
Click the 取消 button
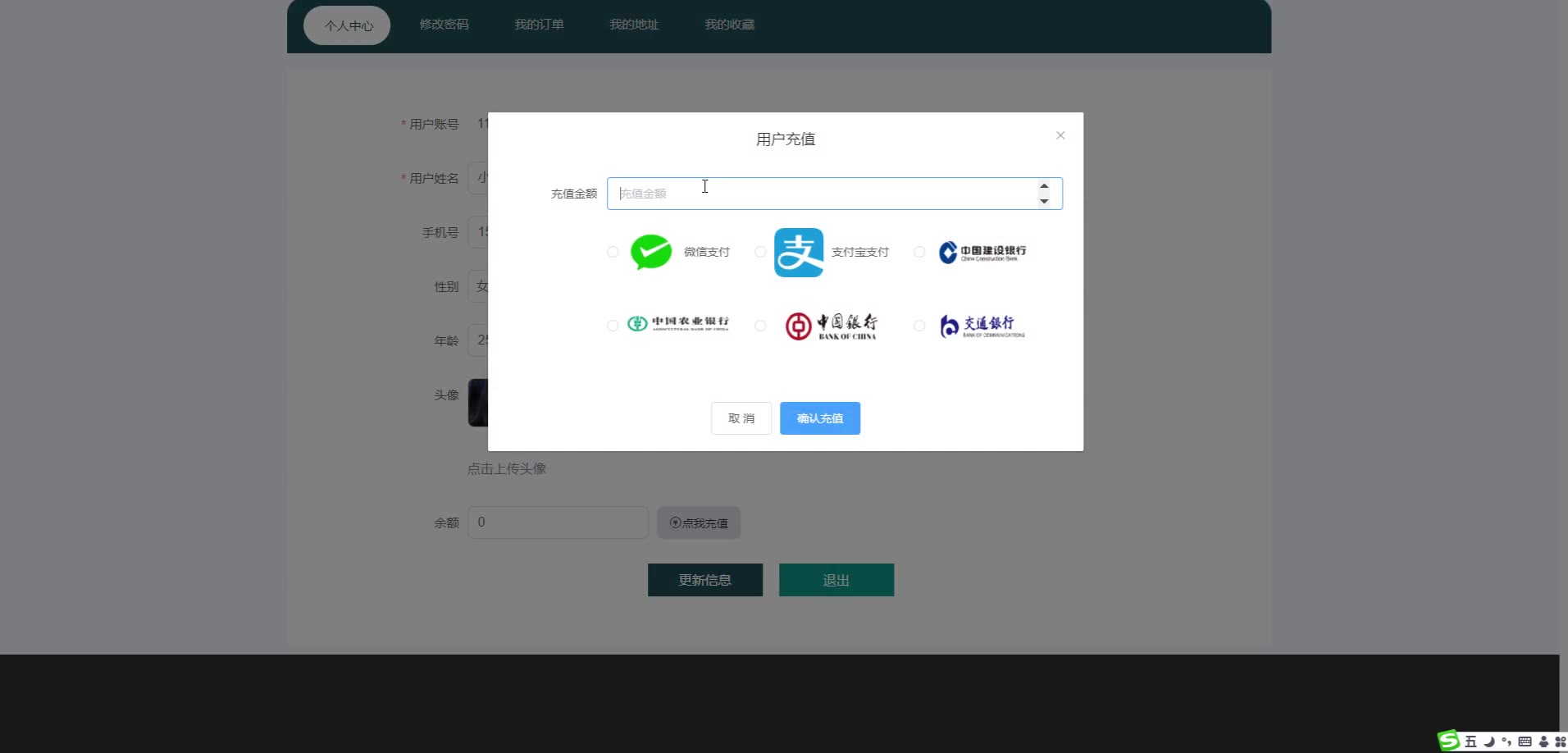(741, 418)
